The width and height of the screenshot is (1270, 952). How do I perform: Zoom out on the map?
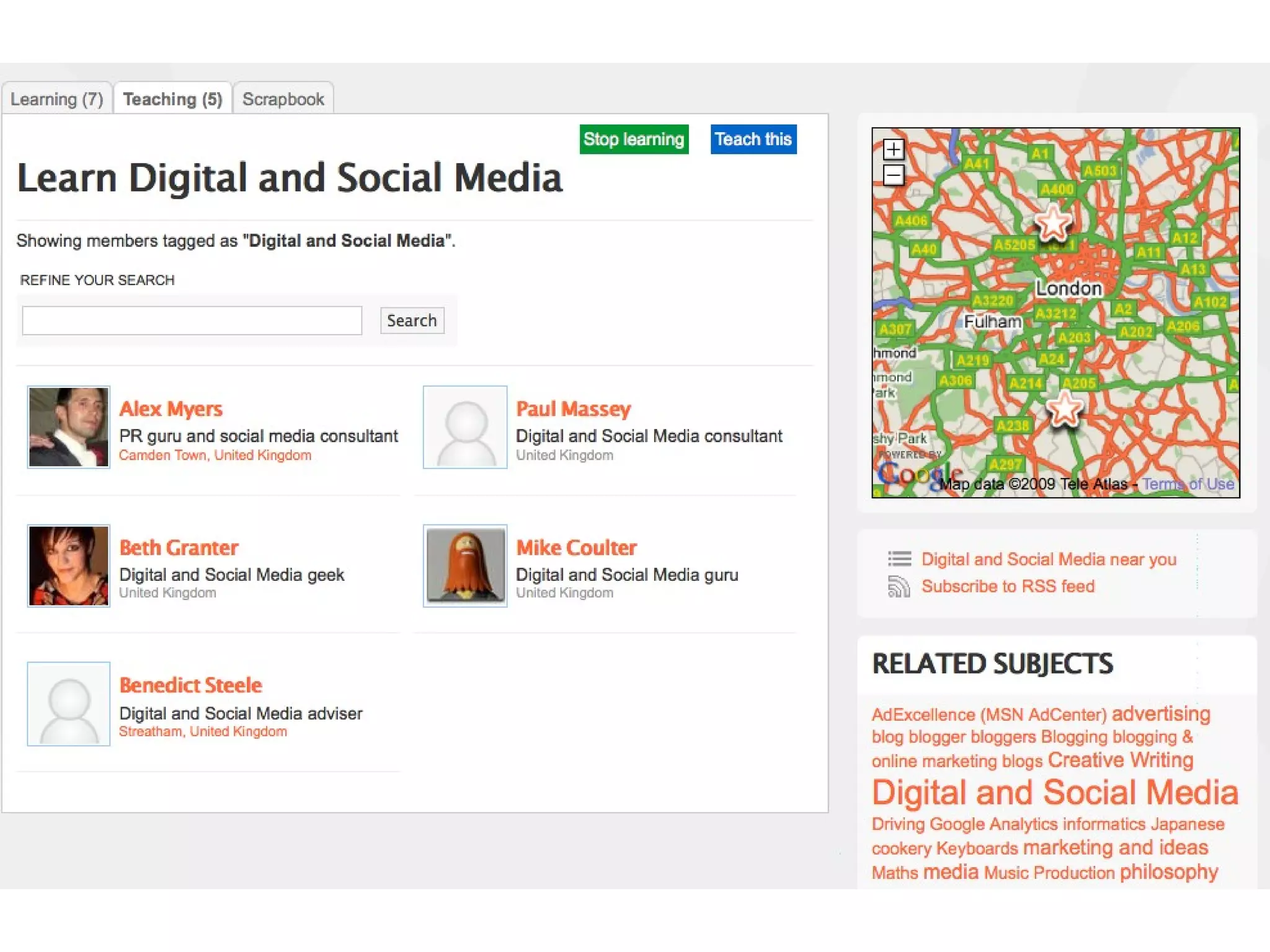tap(893, 175)
